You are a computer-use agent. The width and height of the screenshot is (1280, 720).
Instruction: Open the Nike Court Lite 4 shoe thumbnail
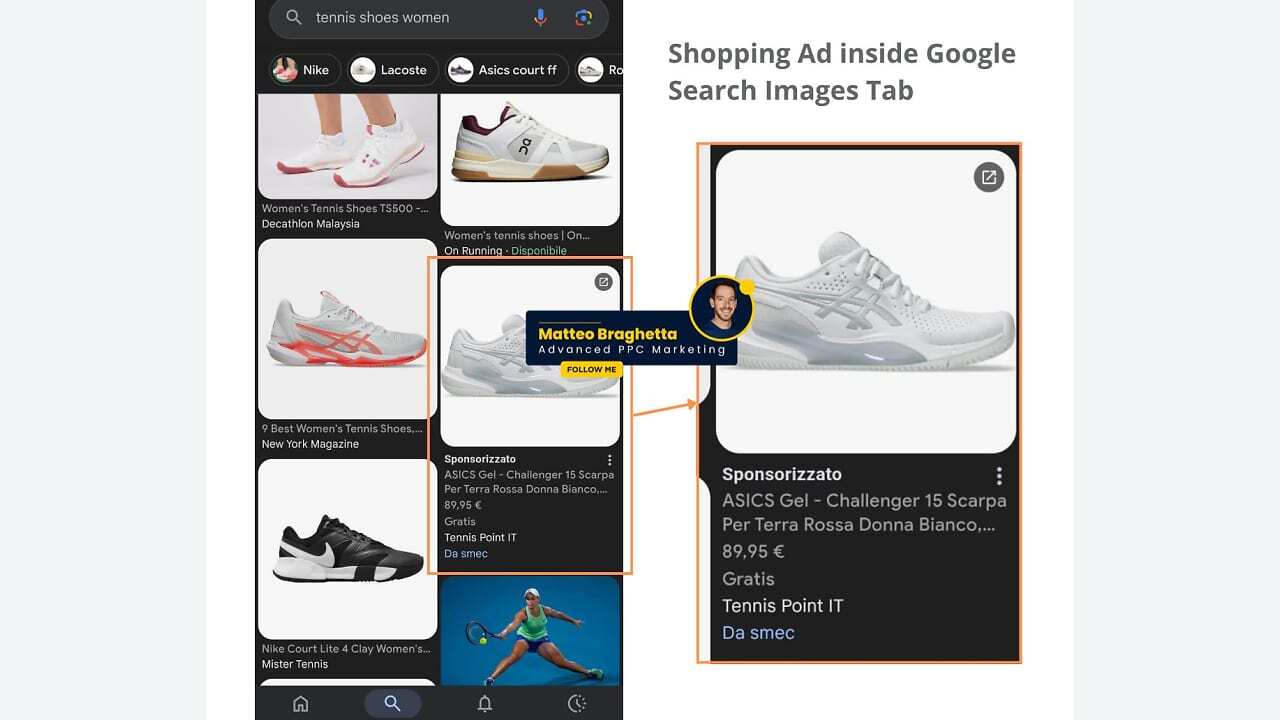346,547
